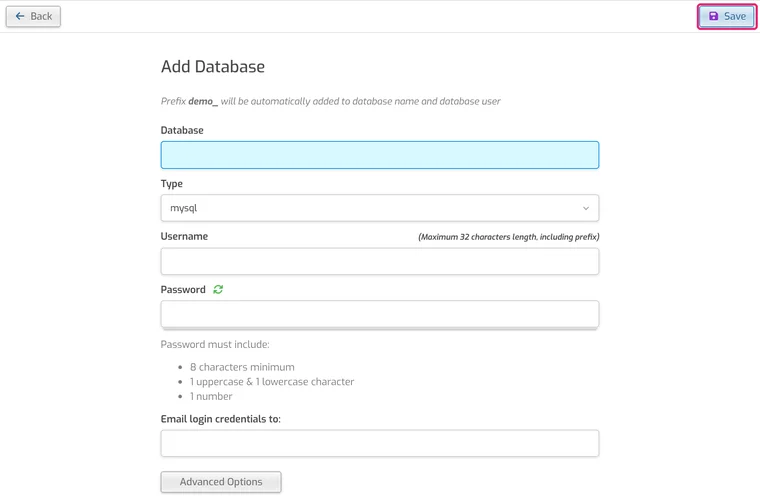The width and height of the screenshot is (760, 497).
Task: Click the '1 uppercase & 1 lowercase character' text
Action: click(x=272, y=382)
